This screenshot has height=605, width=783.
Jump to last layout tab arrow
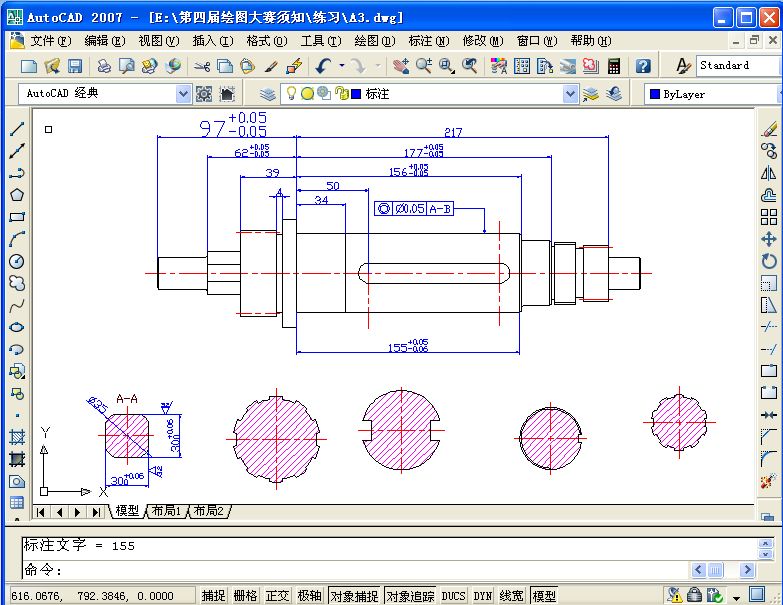(96, 512)
